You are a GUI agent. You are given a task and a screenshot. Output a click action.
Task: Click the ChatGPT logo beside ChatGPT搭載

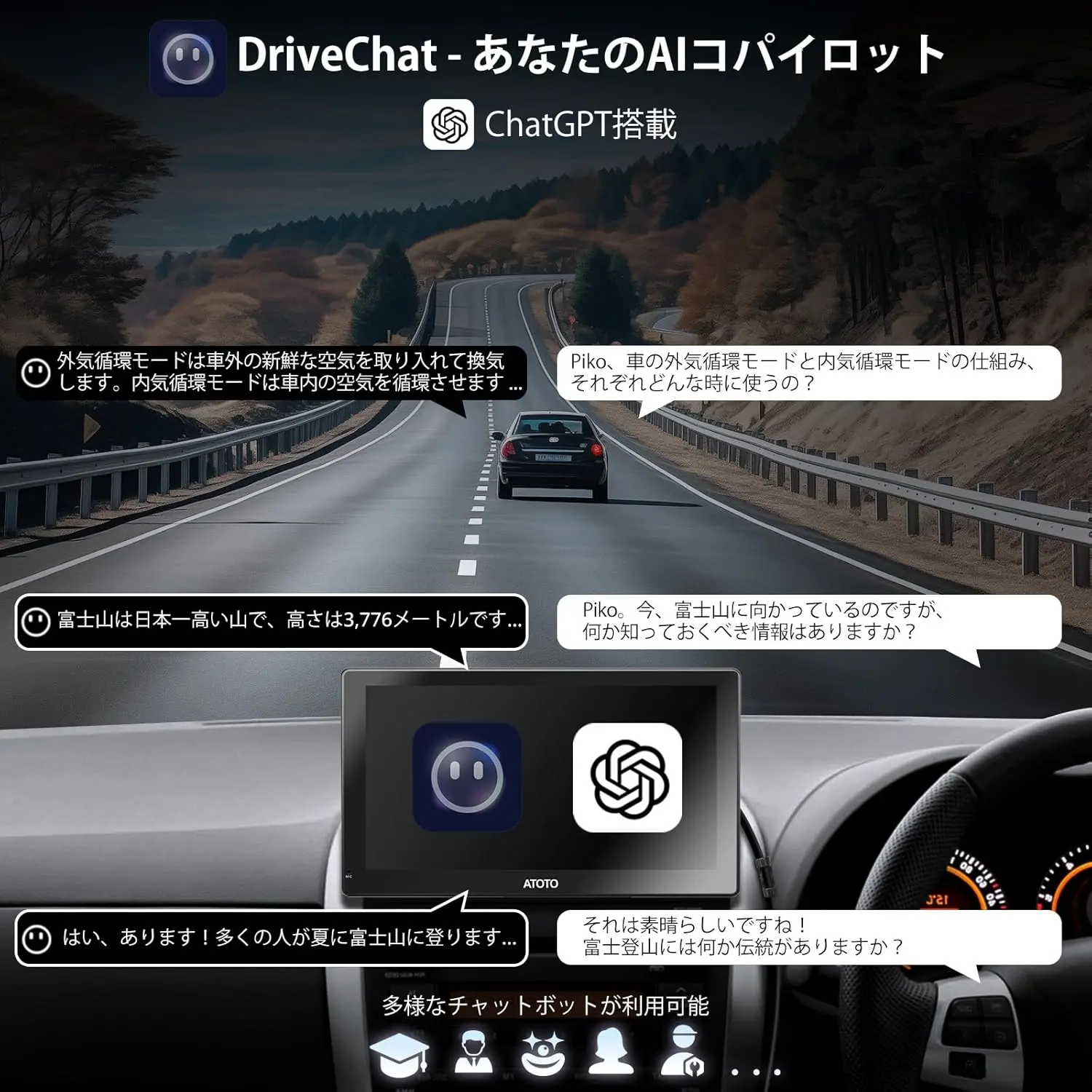448,124
